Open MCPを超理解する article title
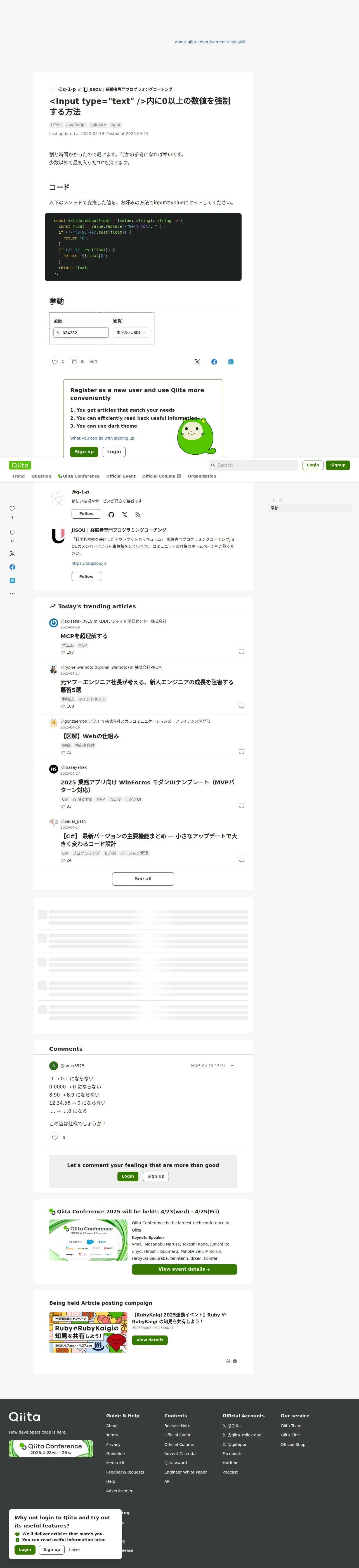359x1568 pixels. coord(84,636)
